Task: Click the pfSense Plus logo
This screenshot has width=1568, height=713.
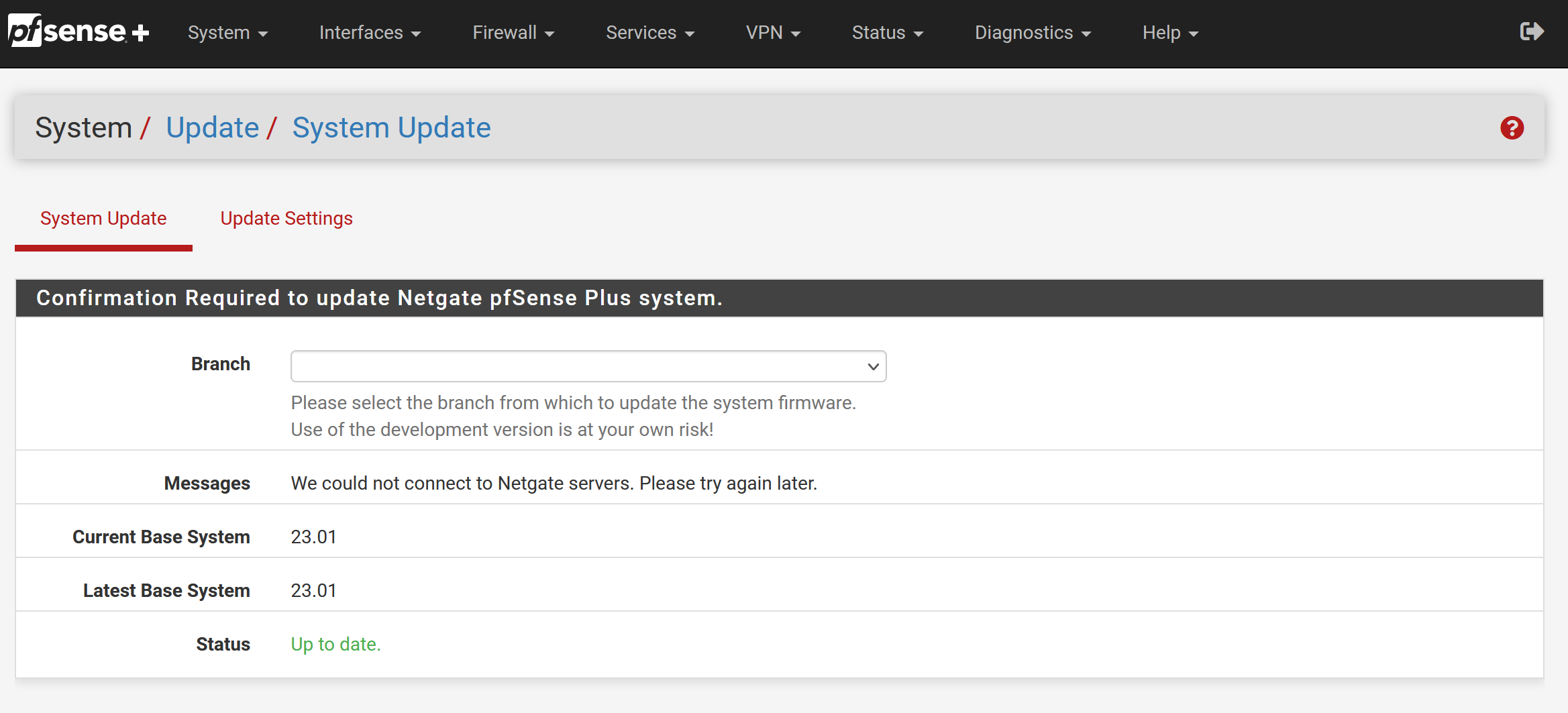Action: click(x=78, y=32)
